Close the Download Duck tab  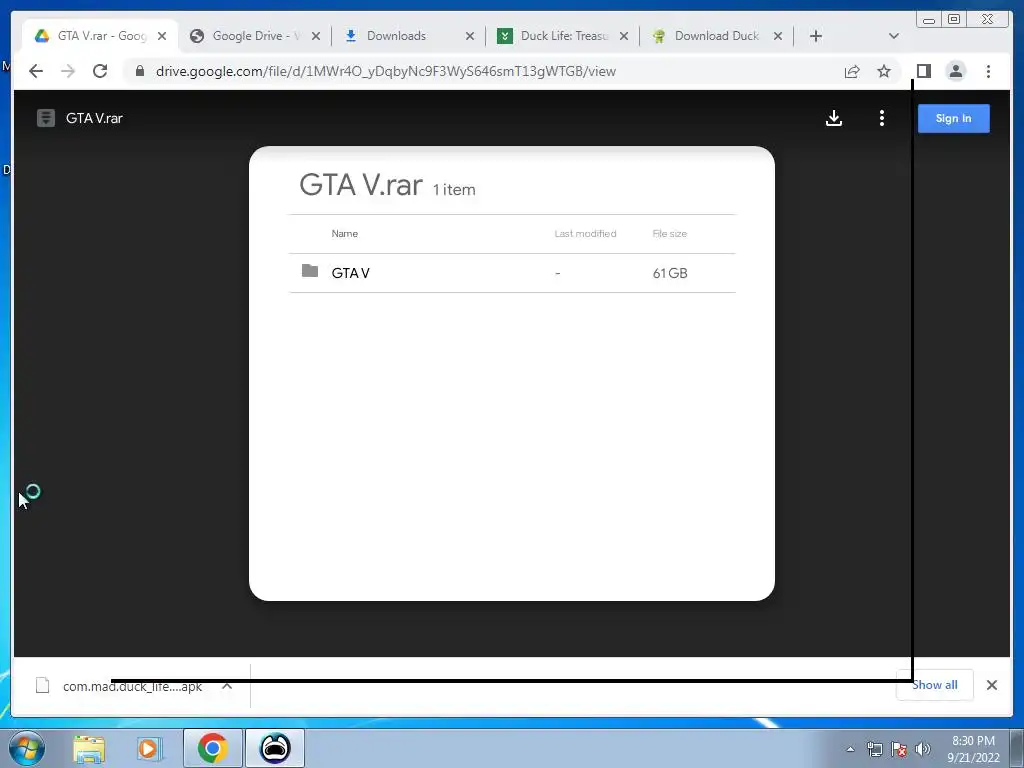[x=778, y=37]
